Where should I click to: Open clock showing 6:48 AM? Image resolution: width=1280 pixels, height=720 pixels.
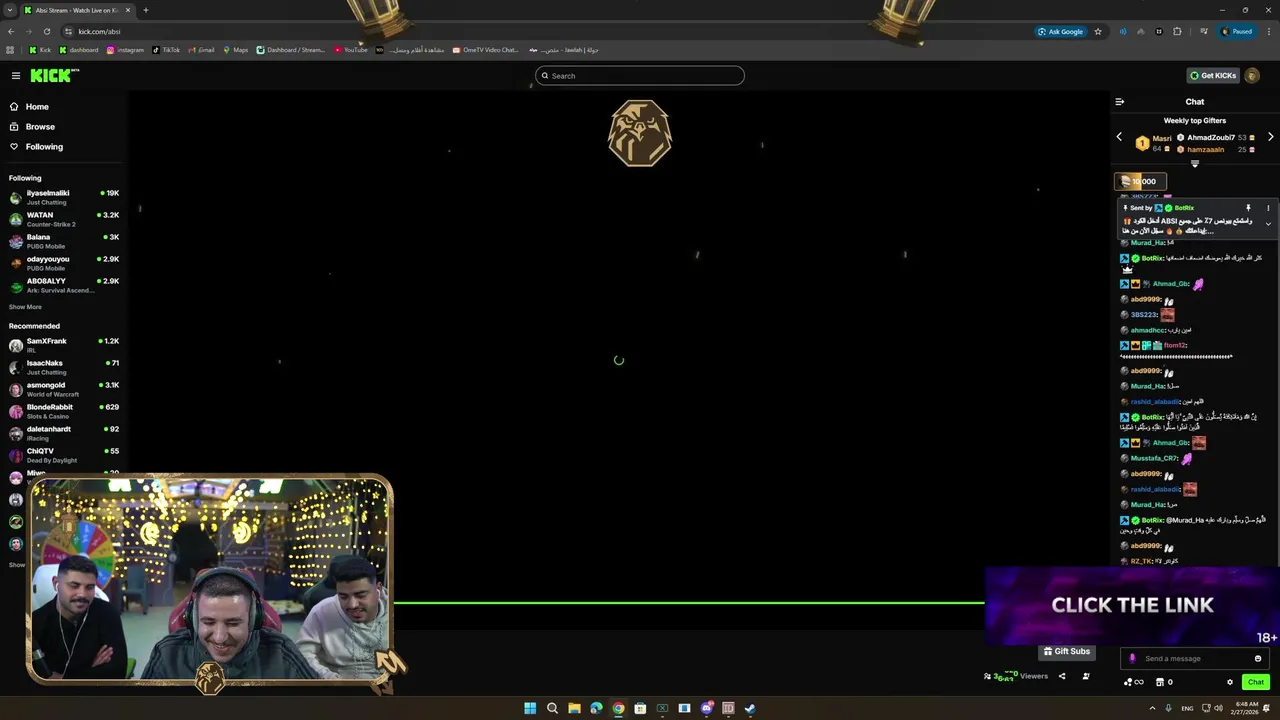click(x=1247, y=708)
